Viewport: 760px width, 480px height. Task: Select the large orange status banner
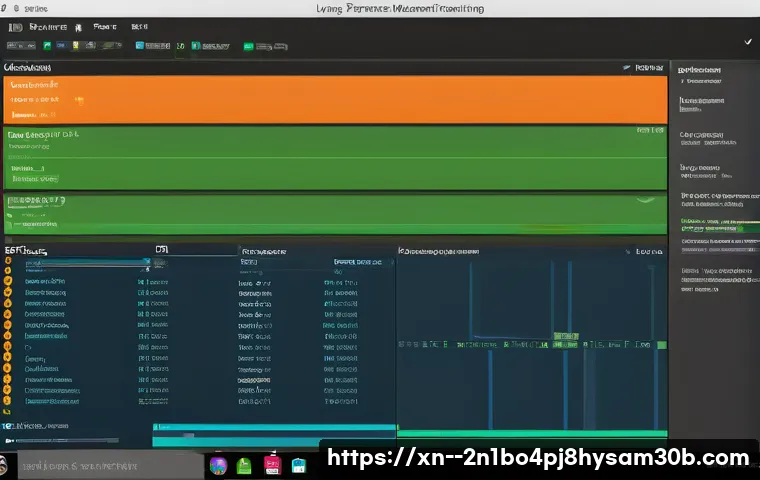335,99
